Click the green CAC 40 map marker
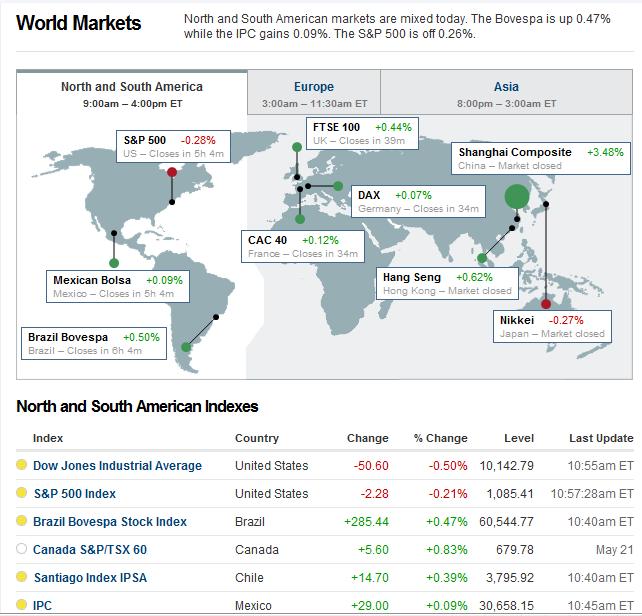This screenshot has width=642, height=616. tap(300, 219)
